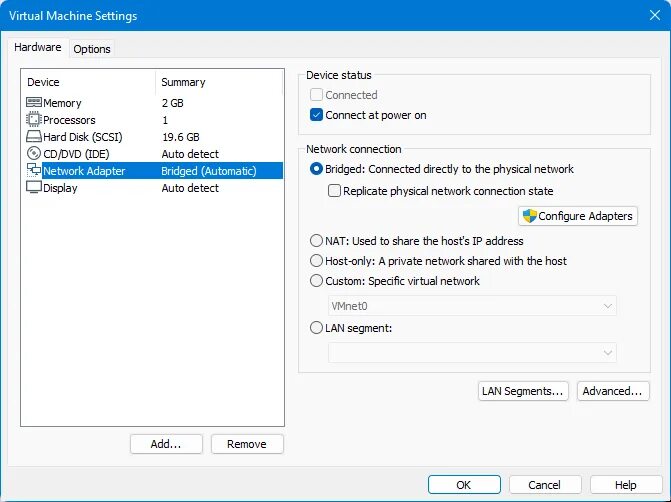Click the Advanced... button
Viewport: 671px width, 502px height.
coord(613,391)
